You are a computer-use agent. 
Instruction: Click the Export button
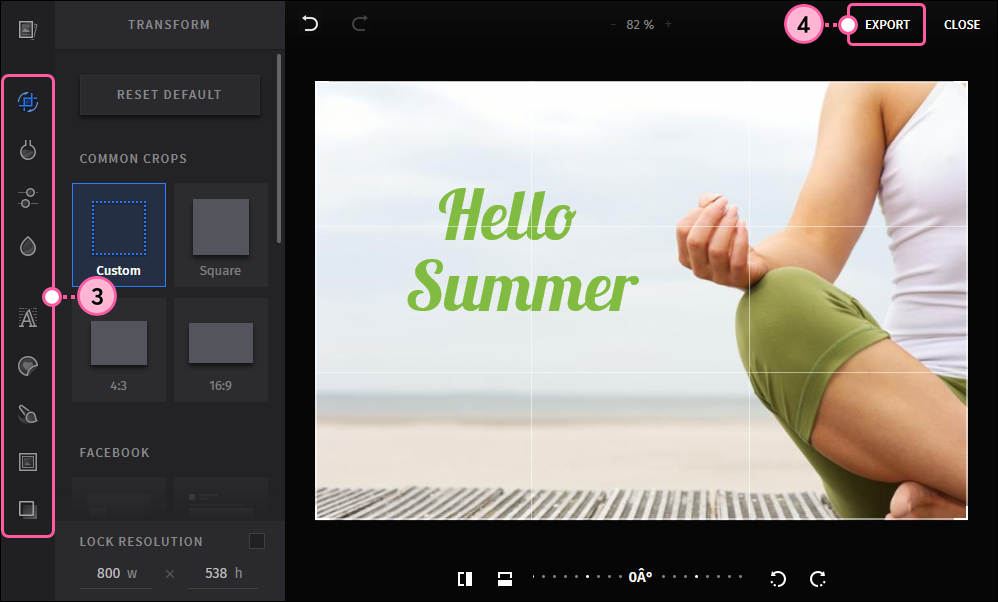coord(886,24)
